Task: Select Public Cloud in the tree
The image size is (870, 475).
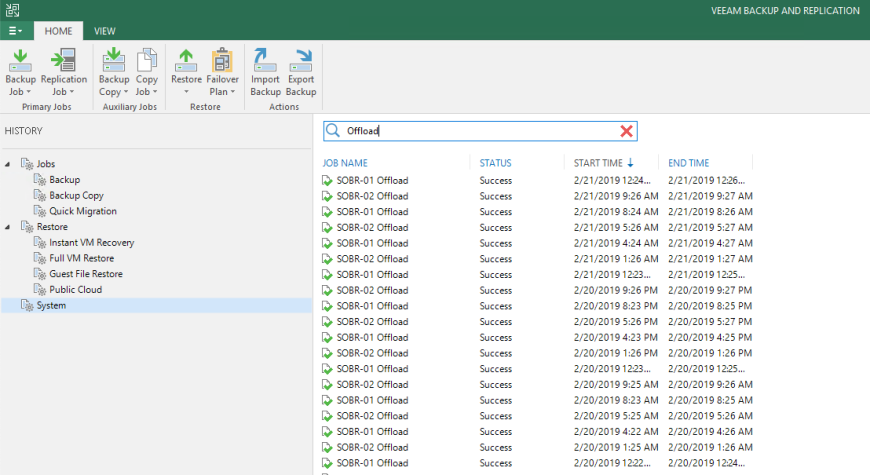Action: click(x=75, y=290)
